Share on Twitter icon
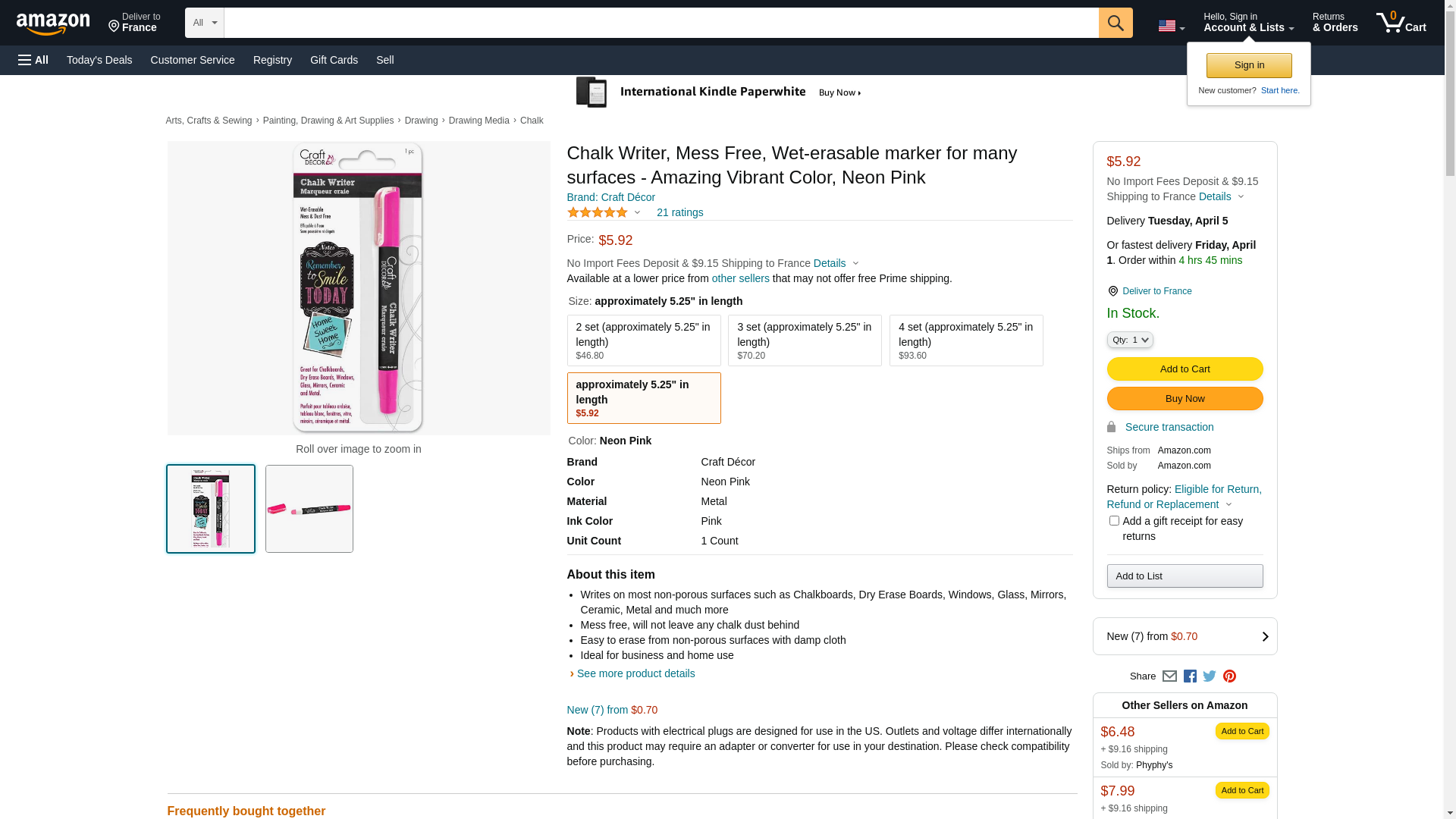This screenshot has height=819, width=1456. point(1210,676)
